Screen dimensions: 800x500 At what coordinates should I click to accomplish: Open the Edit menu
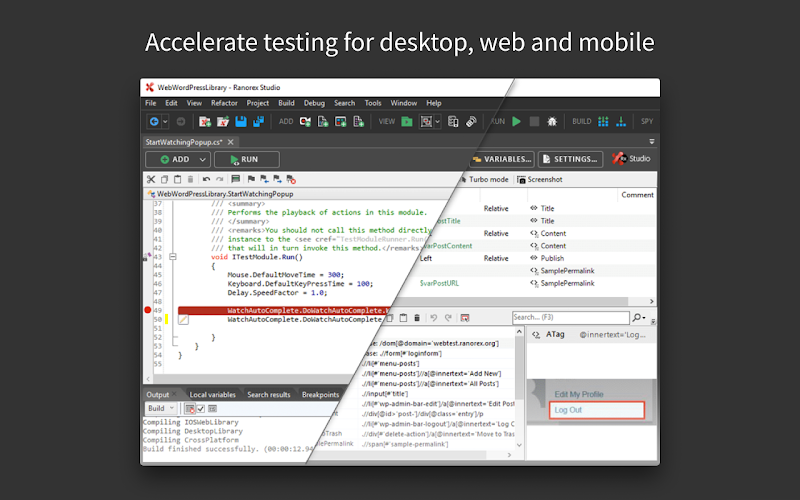171,103
